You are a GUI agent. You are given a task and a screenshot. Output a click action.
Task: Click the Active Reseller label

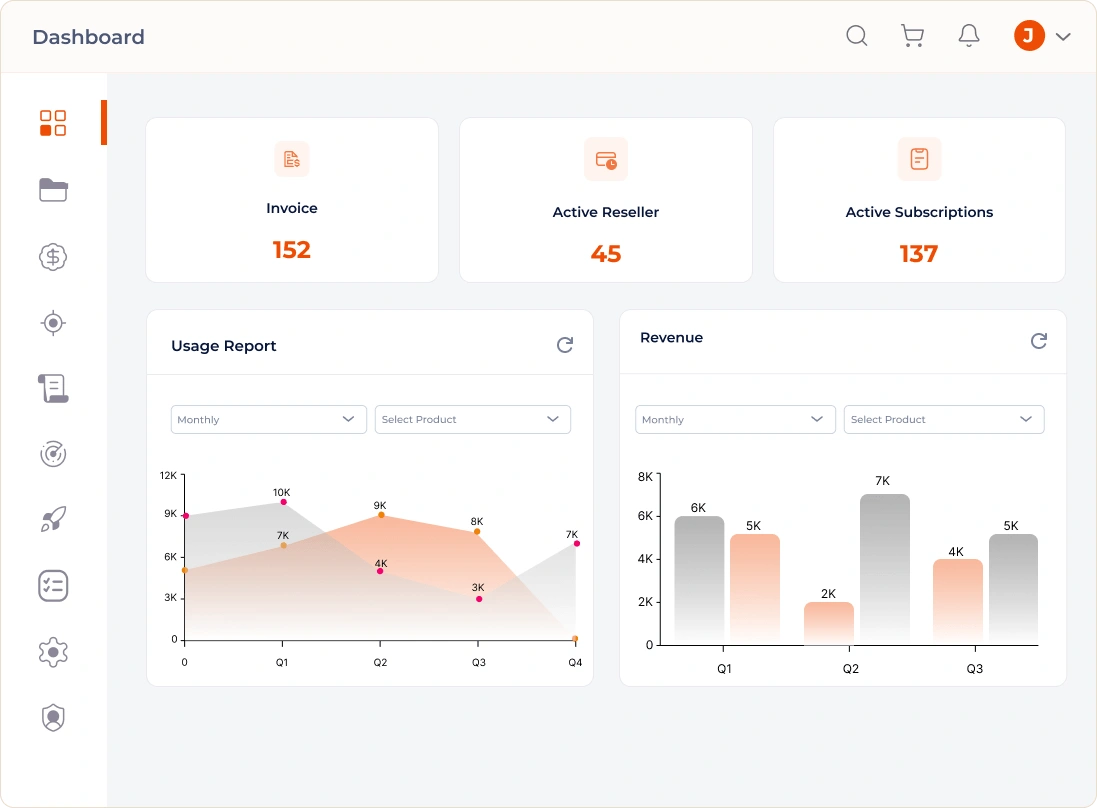606,212
